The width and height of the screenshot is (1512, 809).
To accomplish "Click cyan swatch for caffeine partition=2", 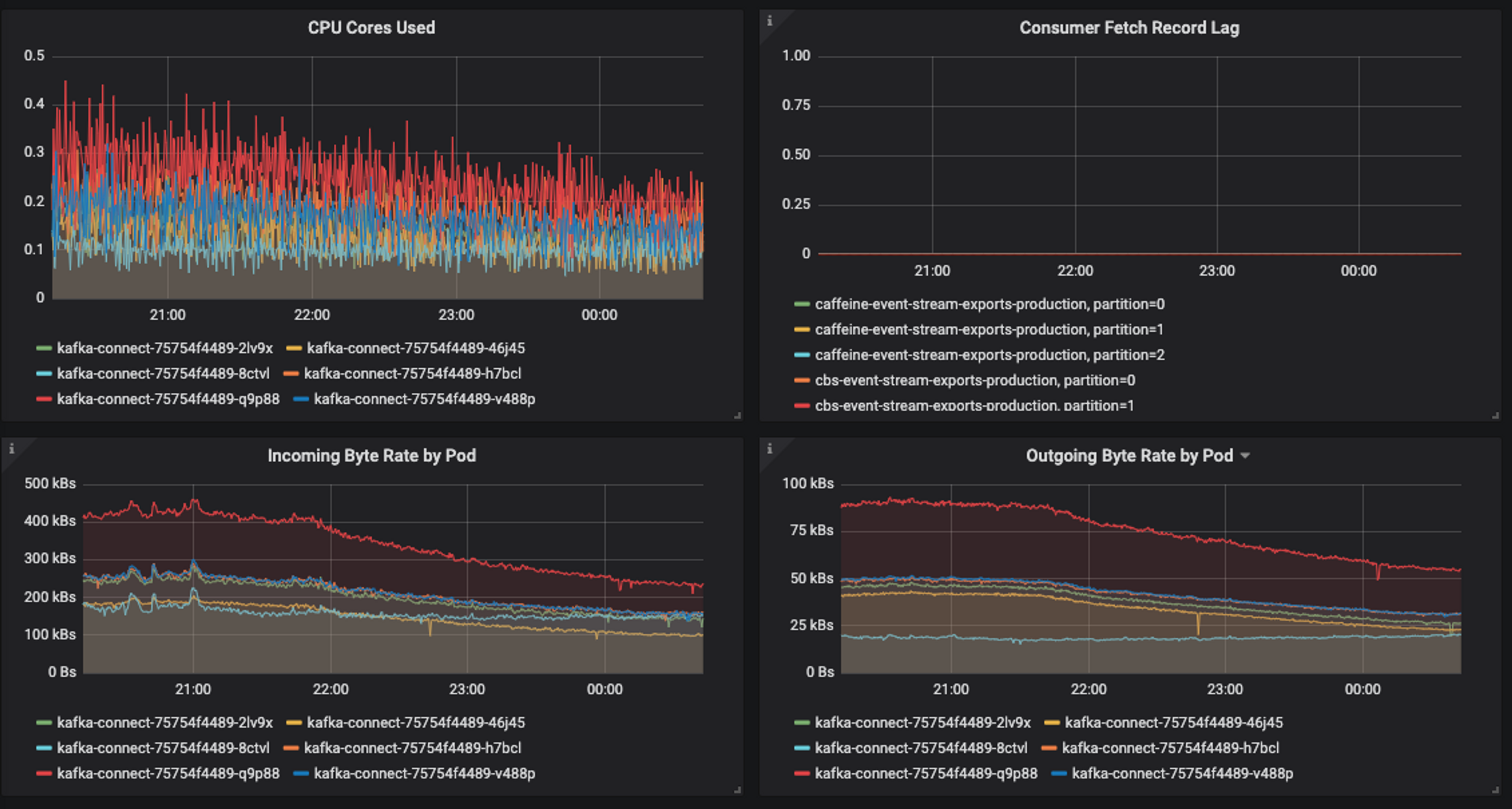I will click(802, 354).
